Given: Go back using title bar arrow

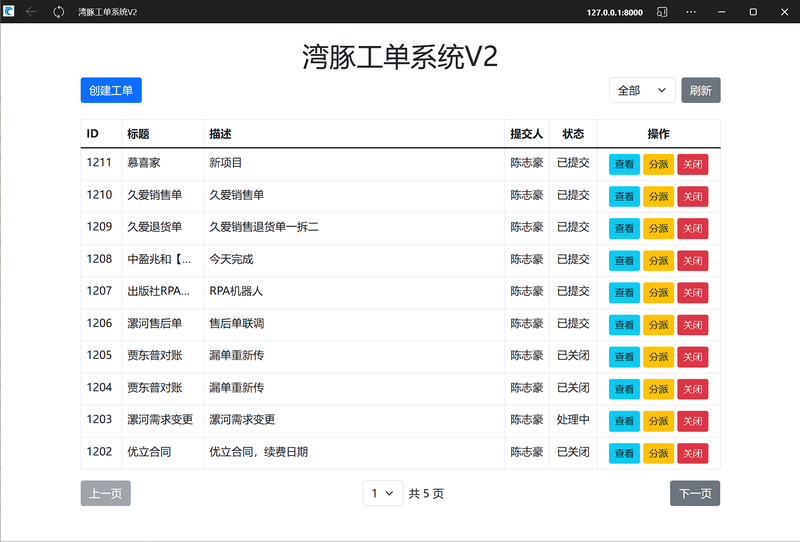Looking at the screenshot, I should click(31, 12).
